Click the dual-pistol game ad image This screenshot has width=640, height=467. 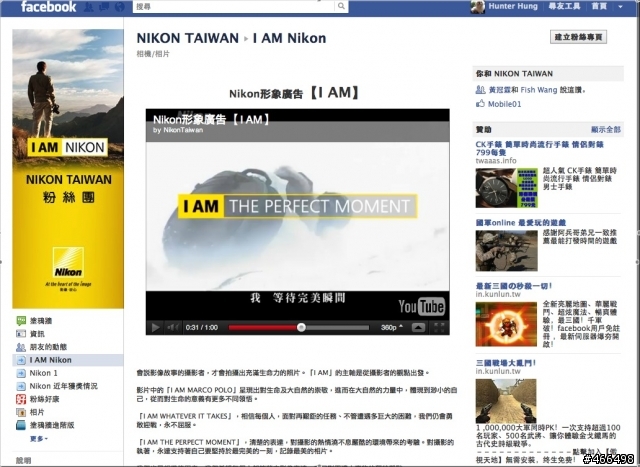[x=506, y=401]
